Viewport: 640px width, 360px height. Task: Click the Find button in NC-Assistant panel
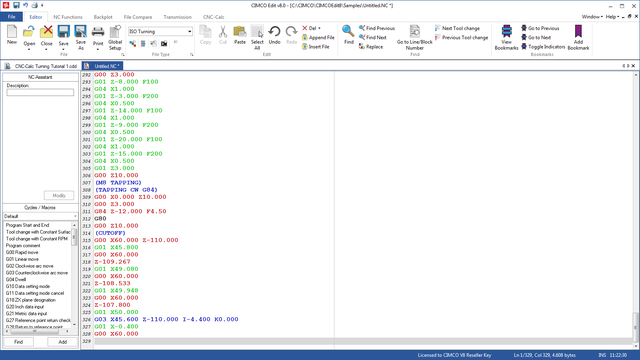pos(18,342)
